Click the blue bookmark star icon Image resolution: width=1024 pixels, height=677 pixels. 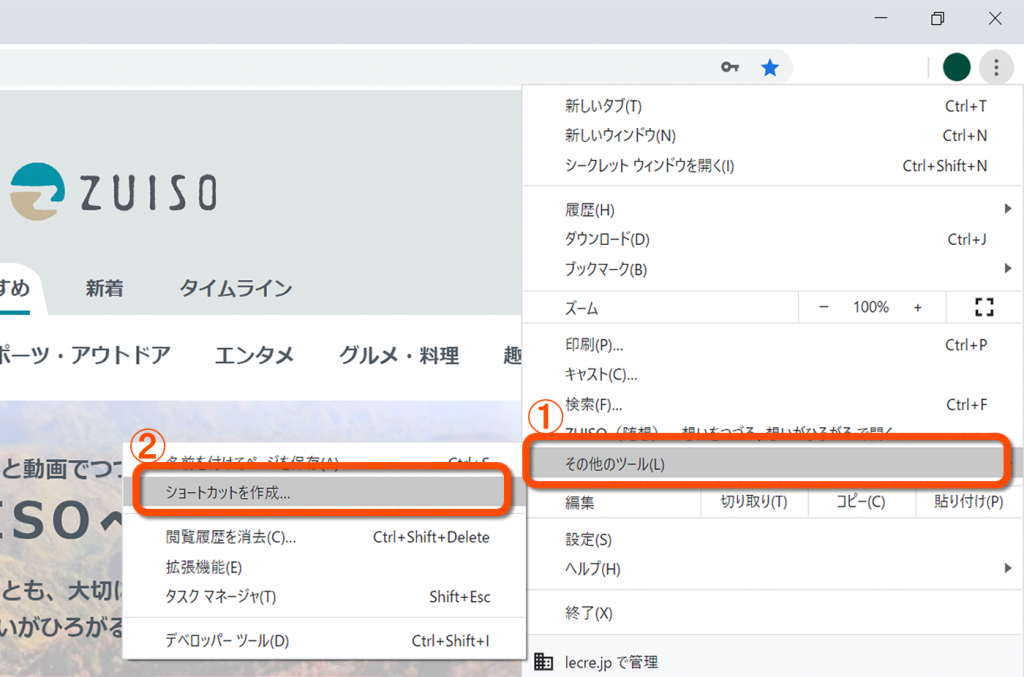(x=770, y=68)
